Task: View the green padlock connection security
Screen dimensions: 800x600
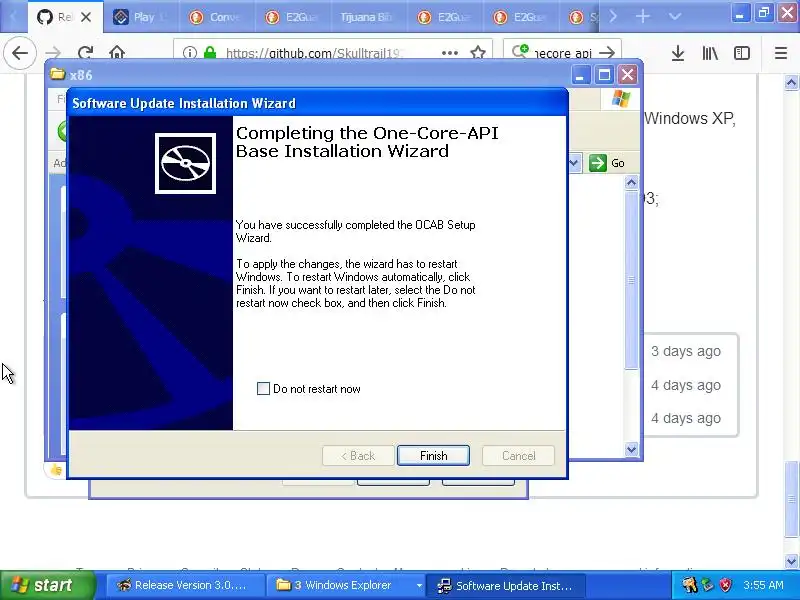Action: click(x=210, y=53)
